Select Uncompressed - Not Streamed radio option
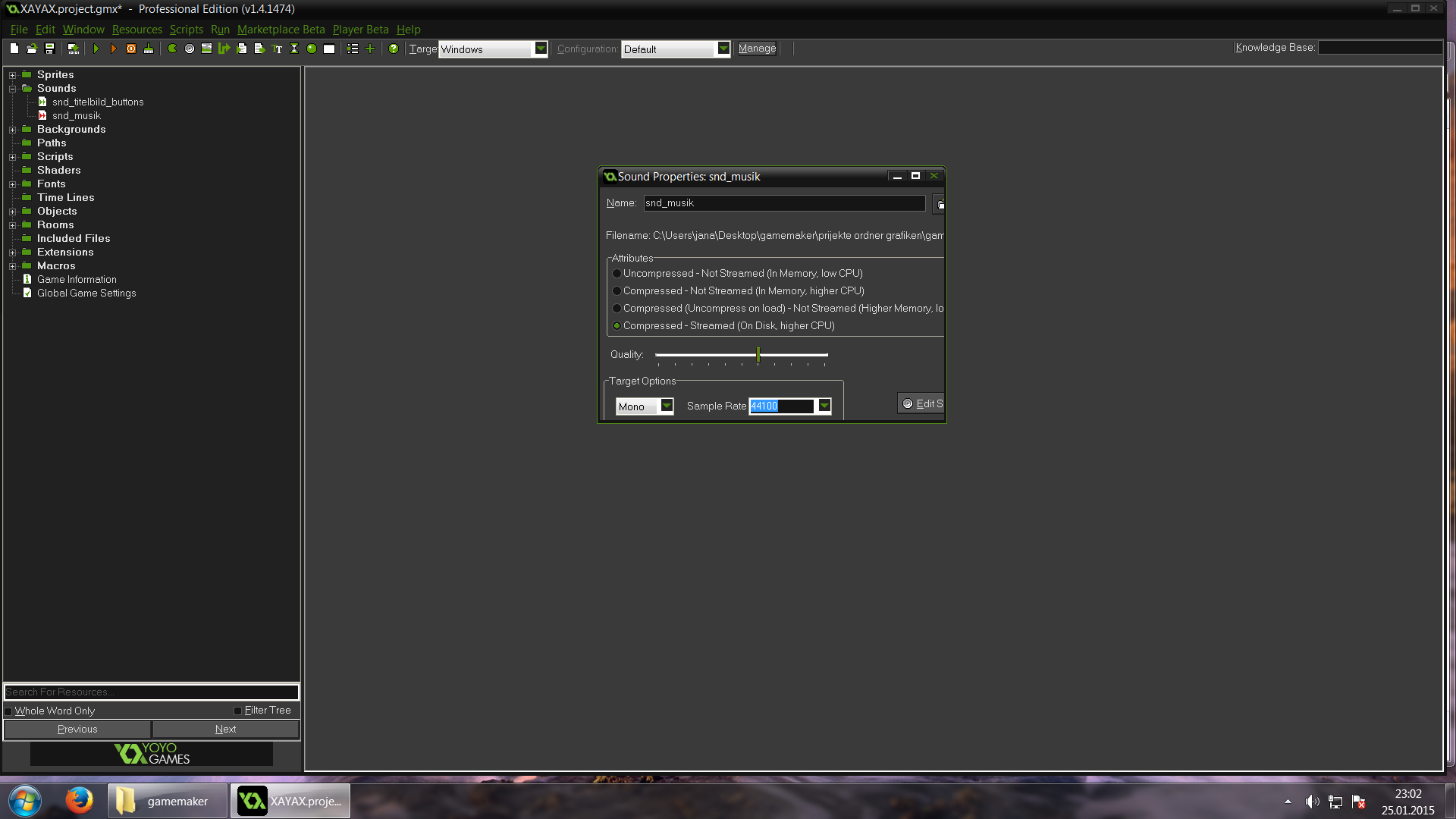Viewport: 1456px width, 819px height. tap(617, 274)
